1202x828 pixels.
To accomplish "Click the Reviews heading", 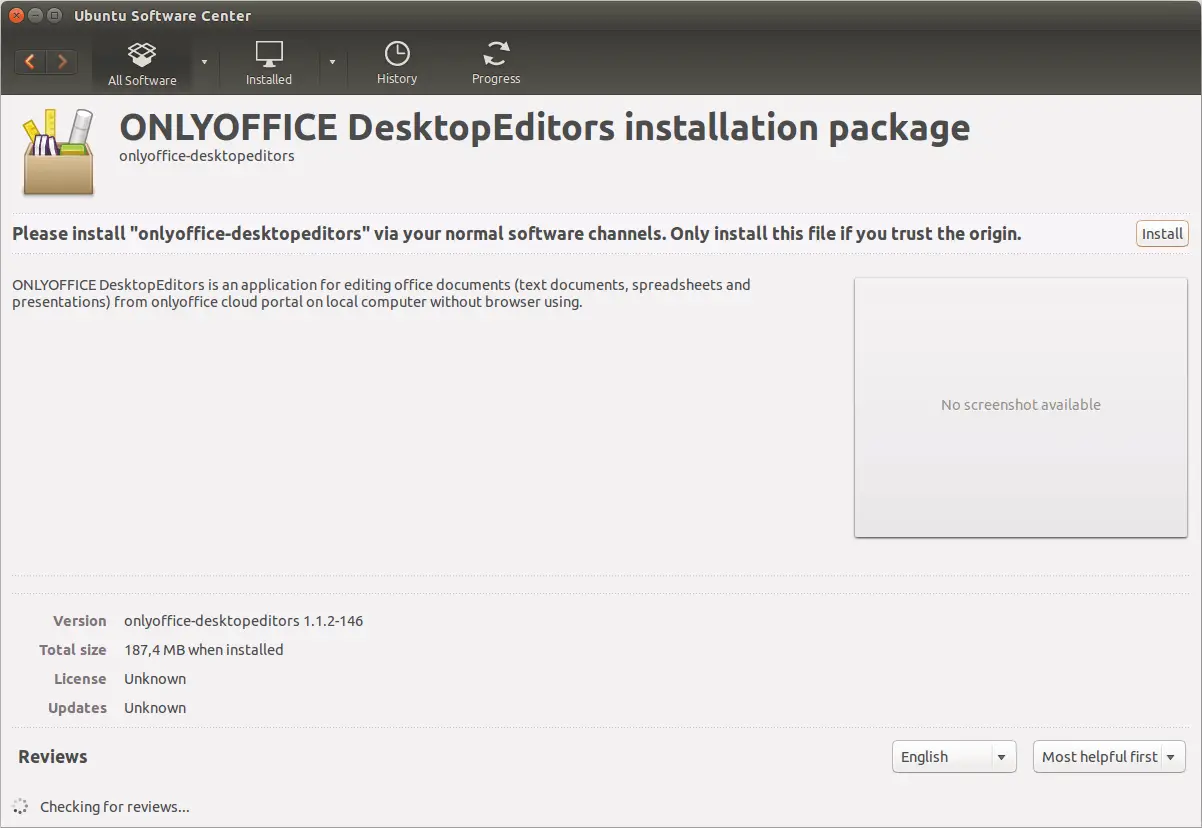I will pyautogui.click(x=53, y=757).
